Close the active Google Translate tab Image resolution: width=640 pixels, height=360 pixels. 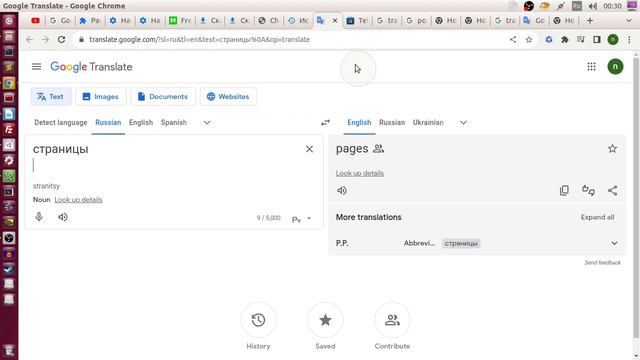[x=335, y=20]
